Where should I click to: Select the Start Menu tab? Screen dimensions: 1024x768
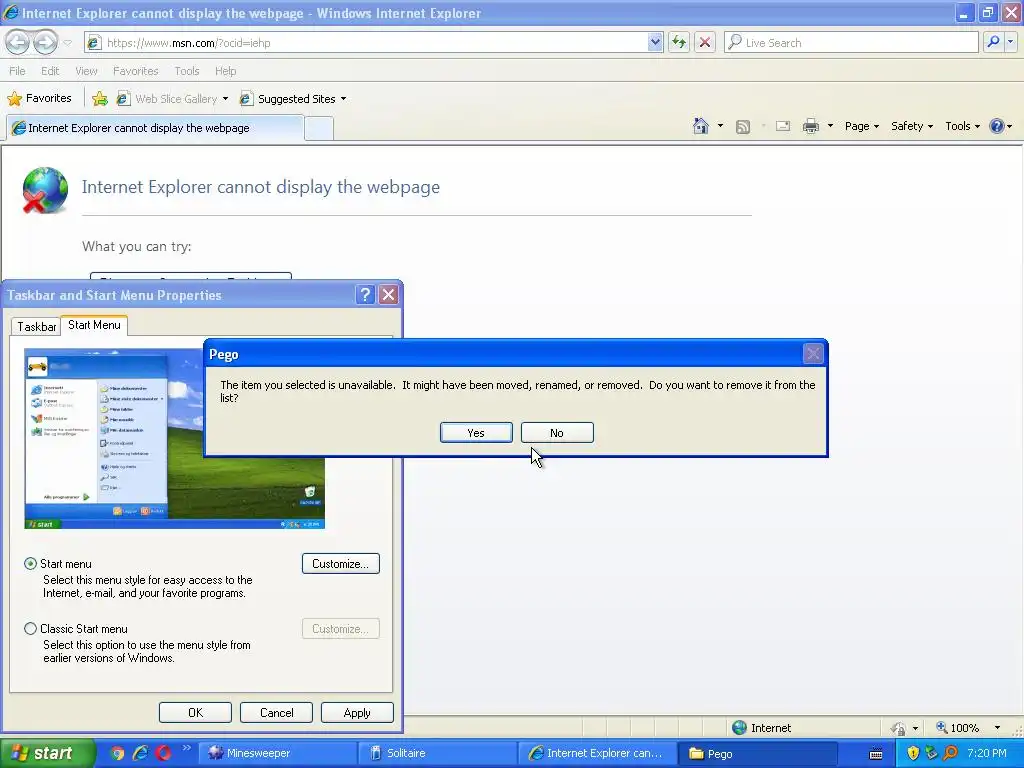click(x=94, y=325)
